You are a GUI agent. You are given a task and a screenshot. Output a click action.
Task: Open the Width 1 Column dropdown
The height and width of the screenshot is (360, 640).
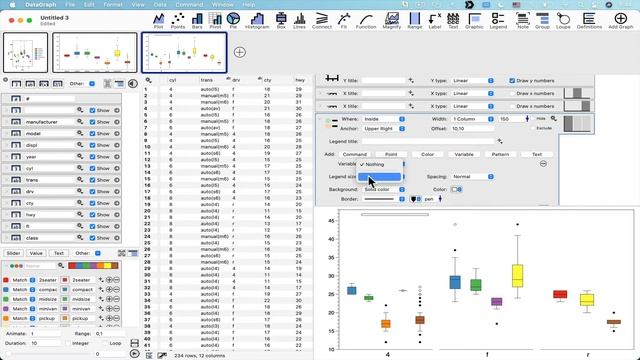click(x=472, y=119)
